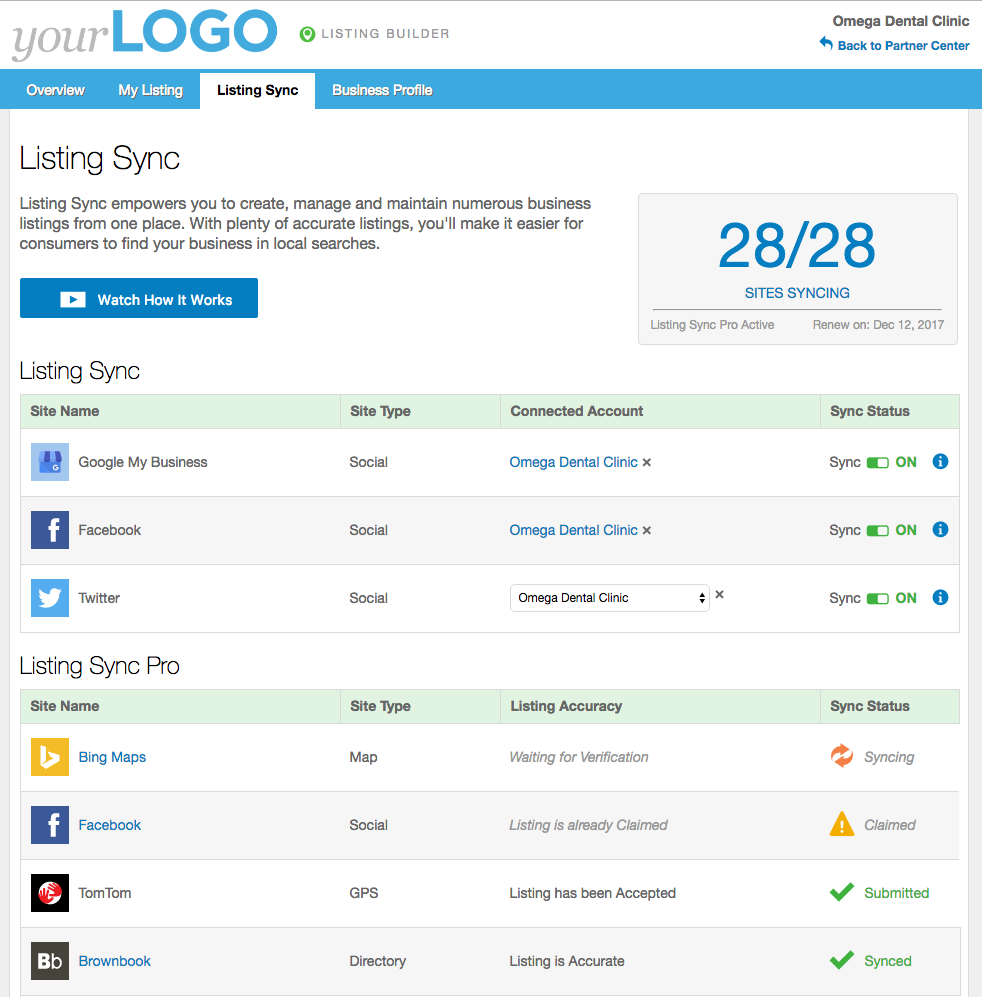Click the Watch How It Works button
This screenshot has height=997, width=982.
138,298
